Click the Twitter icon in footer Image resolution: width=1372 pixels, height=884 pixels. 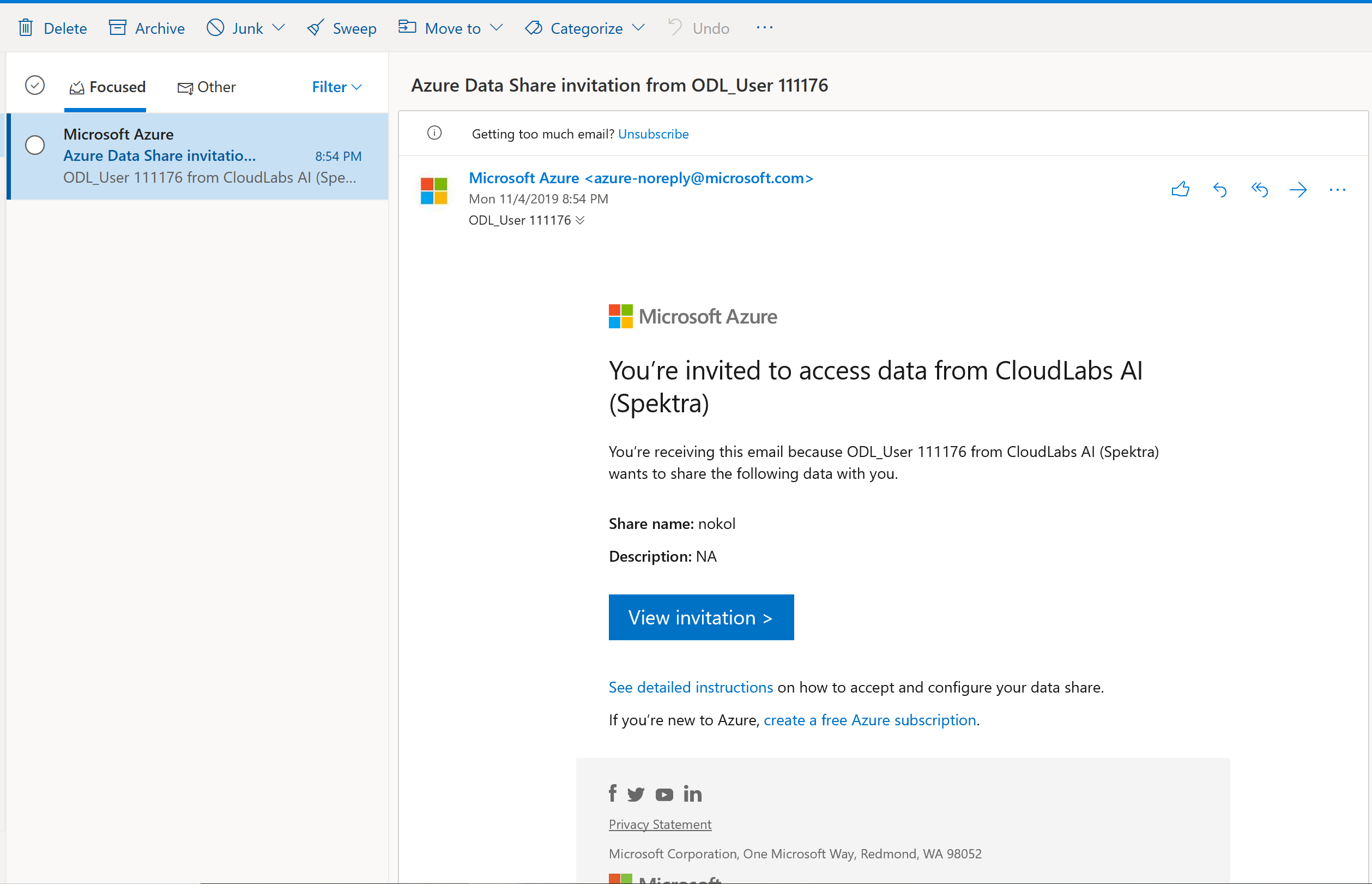[x=636, y=795]
